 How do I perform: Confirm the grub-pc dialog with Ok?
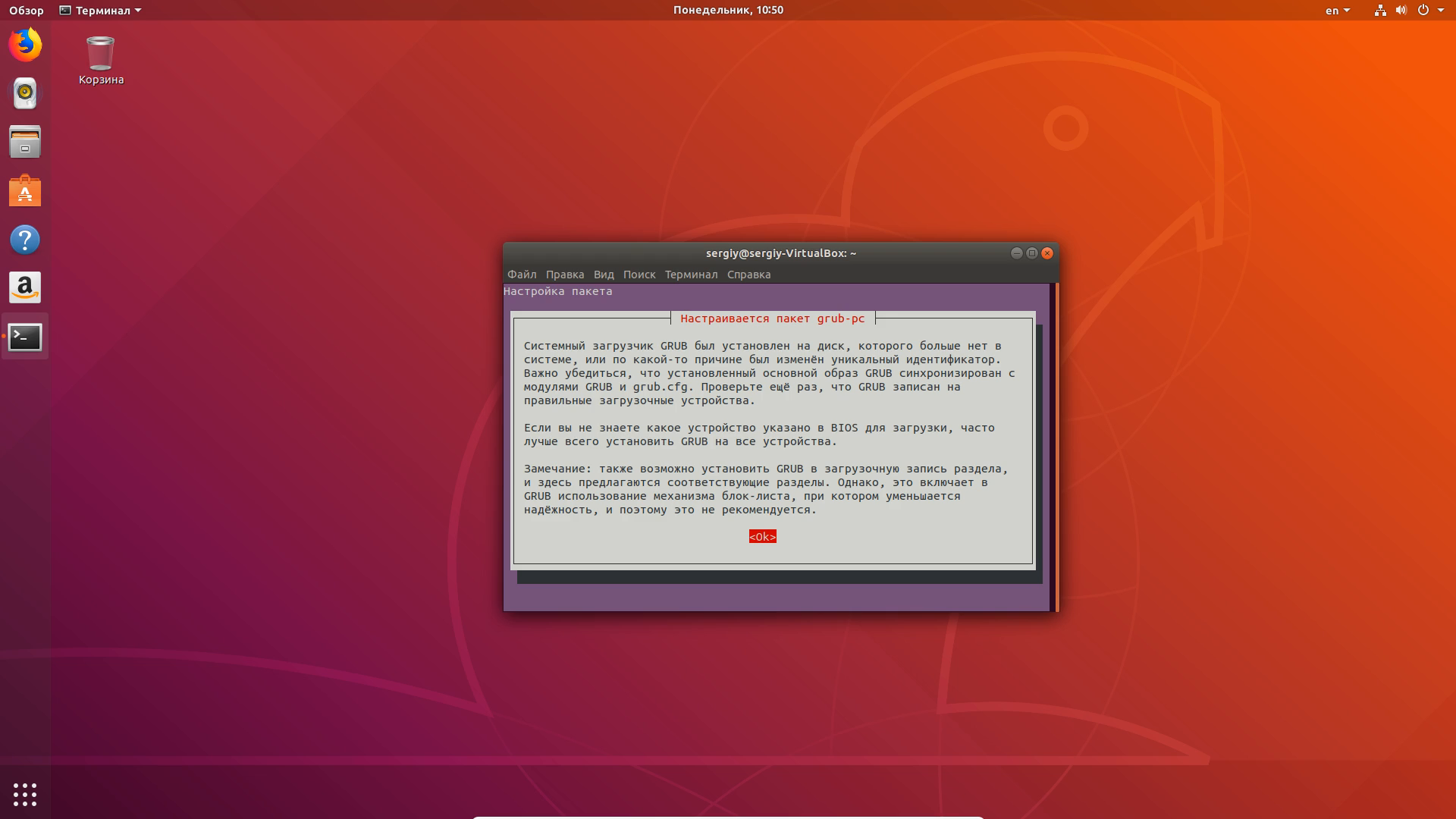tap(762, 537)
